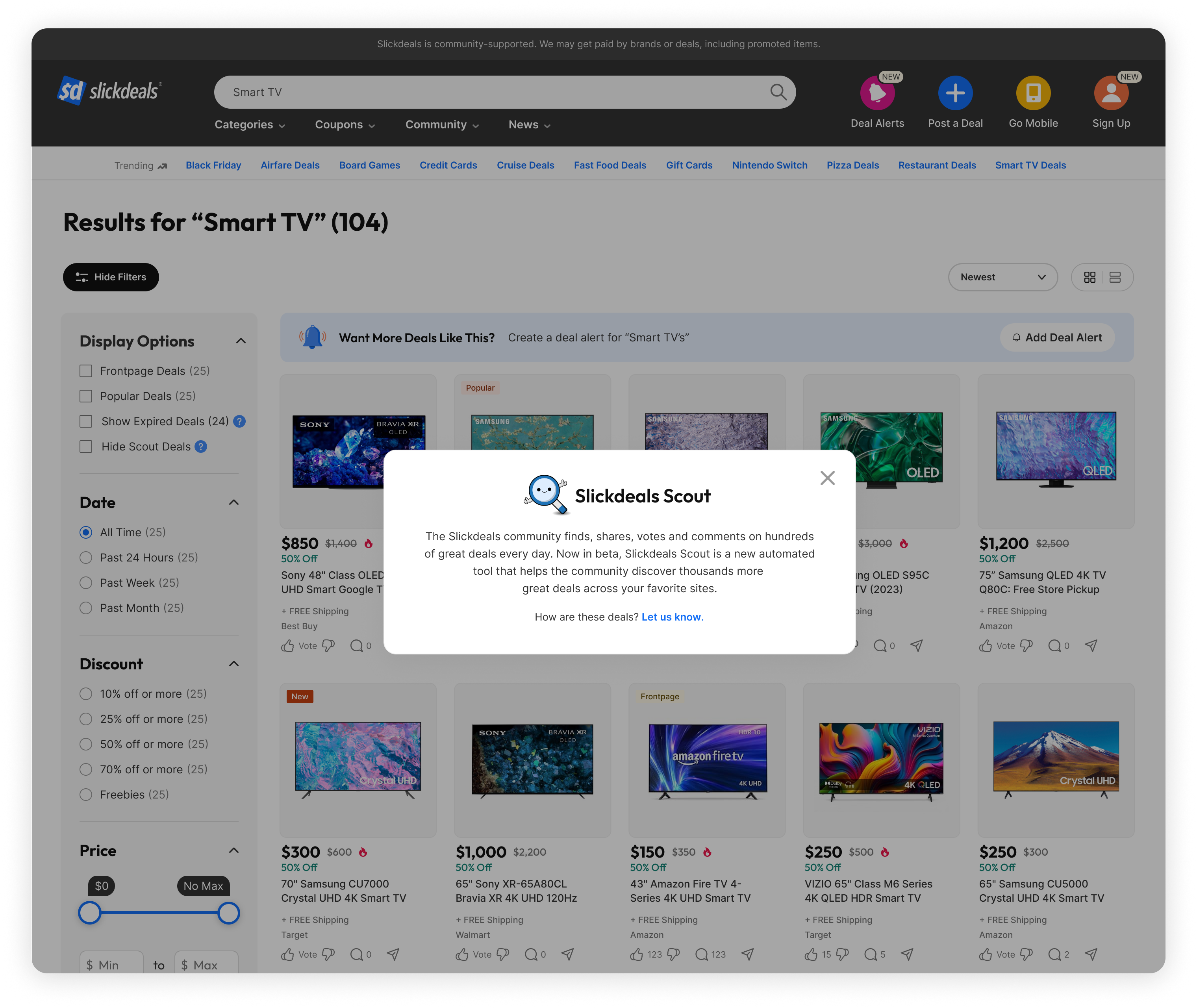Image resolution: width=1197 pixels, height=1008 pixels.
Task: Click the search magnifier icon
Action: (778, 92)
